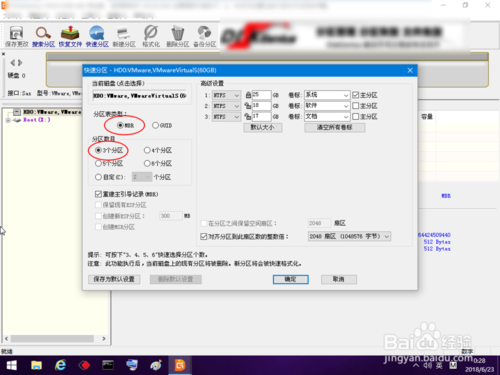Image resolution: width=500 pixels, height=375 pixels.
Task: Click left-panel scrollbar left arrow
Action: point(7,339)
